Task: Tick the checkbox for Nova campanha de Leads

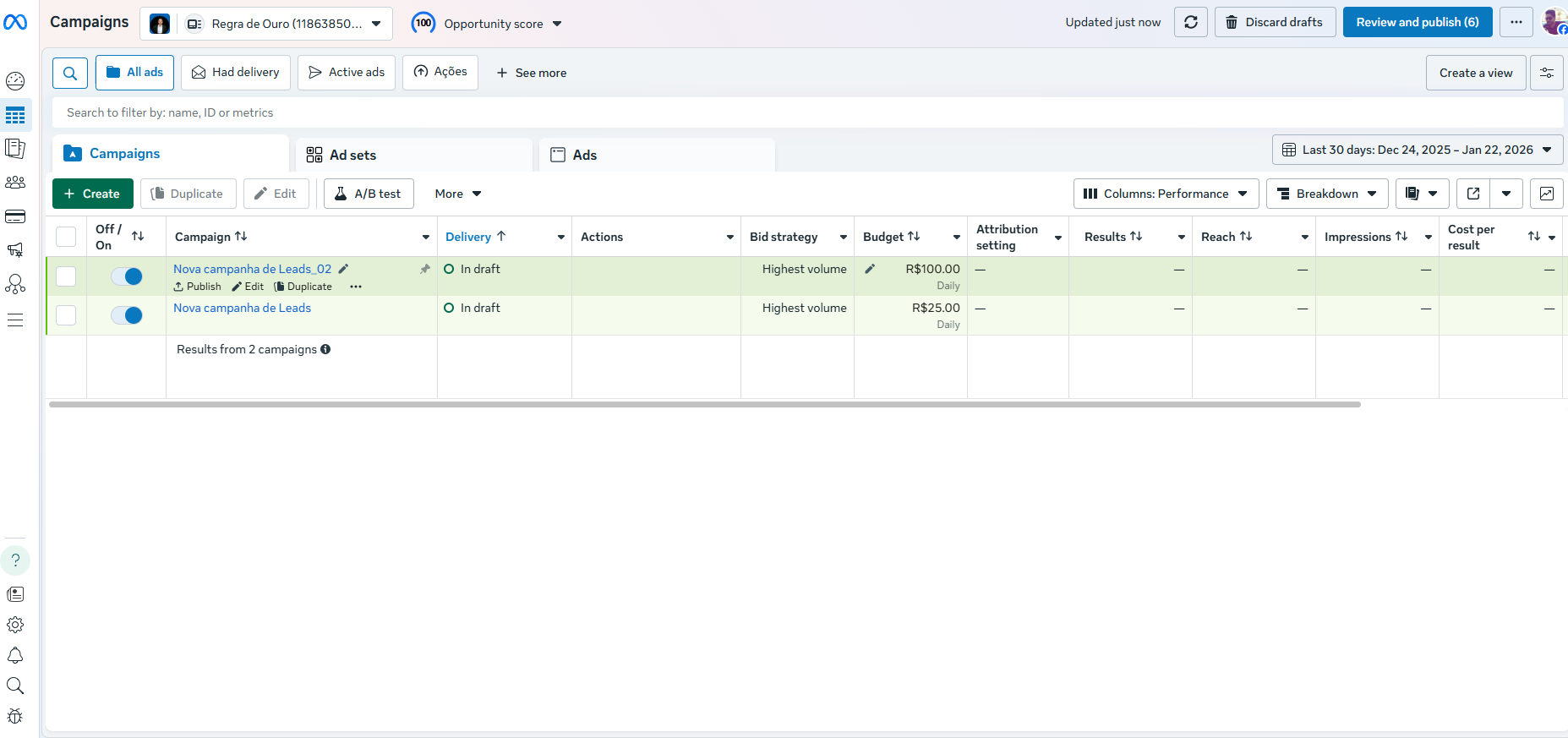Action: click(66, 315)
